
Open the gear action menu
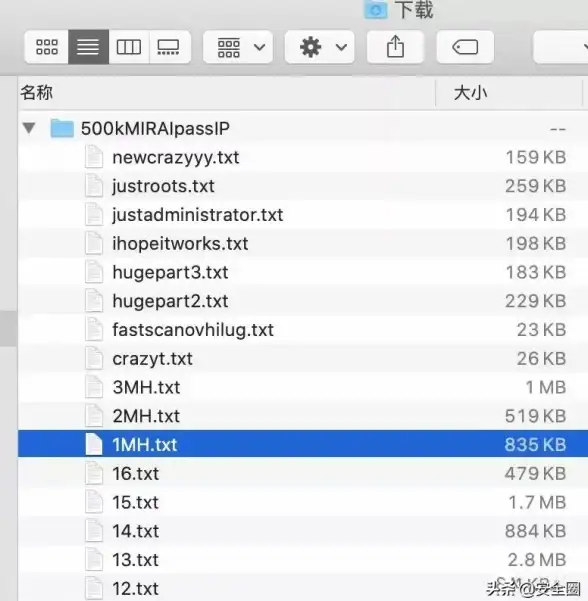click(x=320, y=47)
